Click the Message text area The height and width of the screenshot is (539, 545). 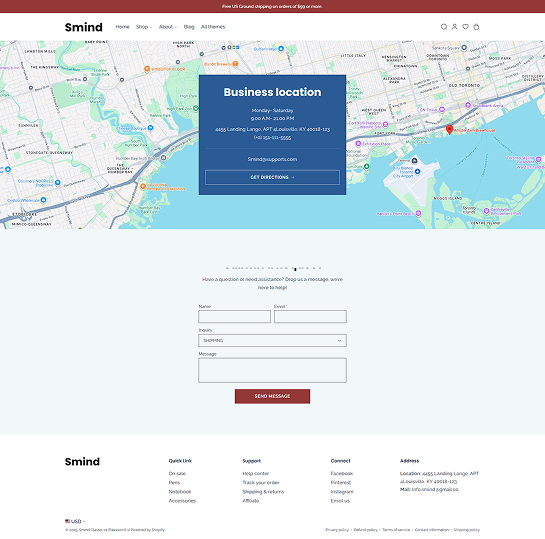point(272,370)
